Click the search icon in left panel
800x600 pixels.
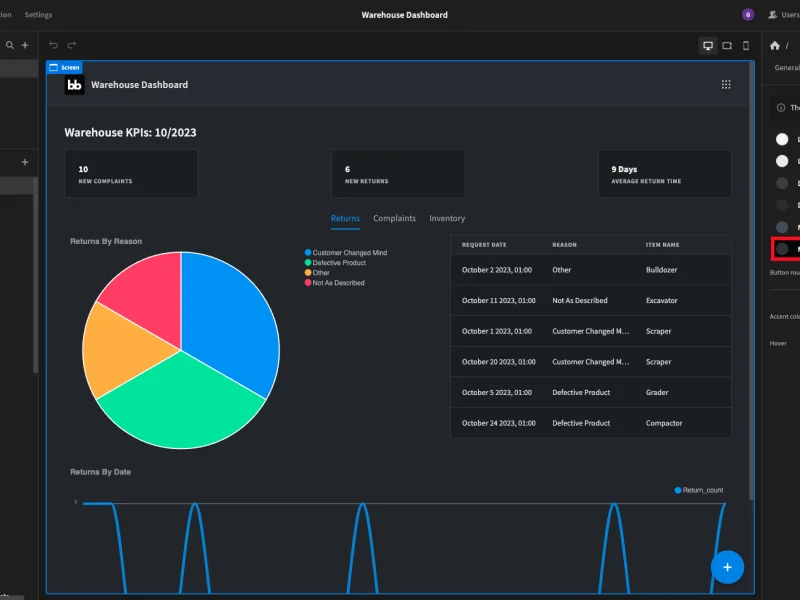[x=10, y=45]
